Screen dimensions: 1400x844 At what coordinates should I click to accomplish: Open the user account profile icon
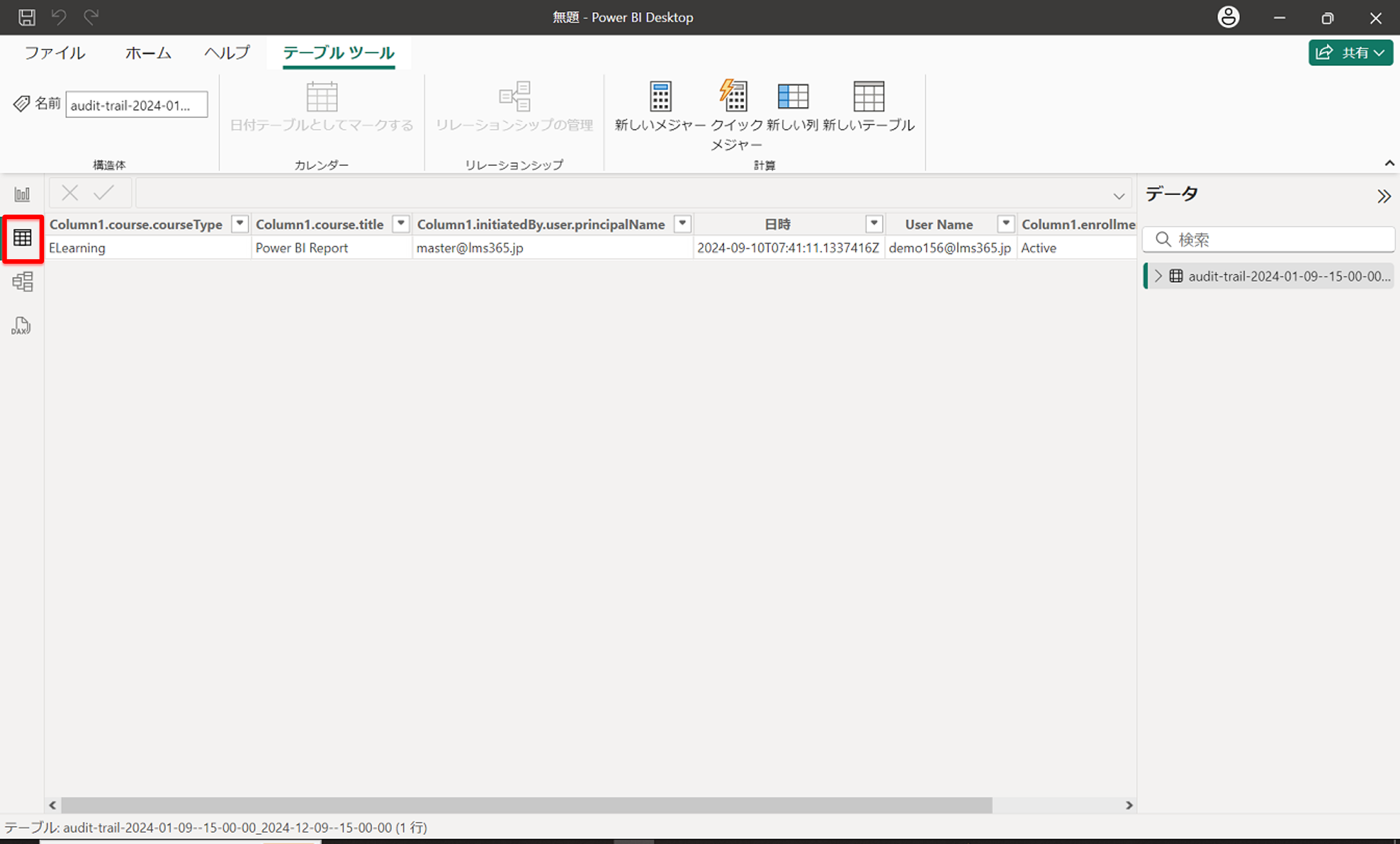coord(1228,17)
